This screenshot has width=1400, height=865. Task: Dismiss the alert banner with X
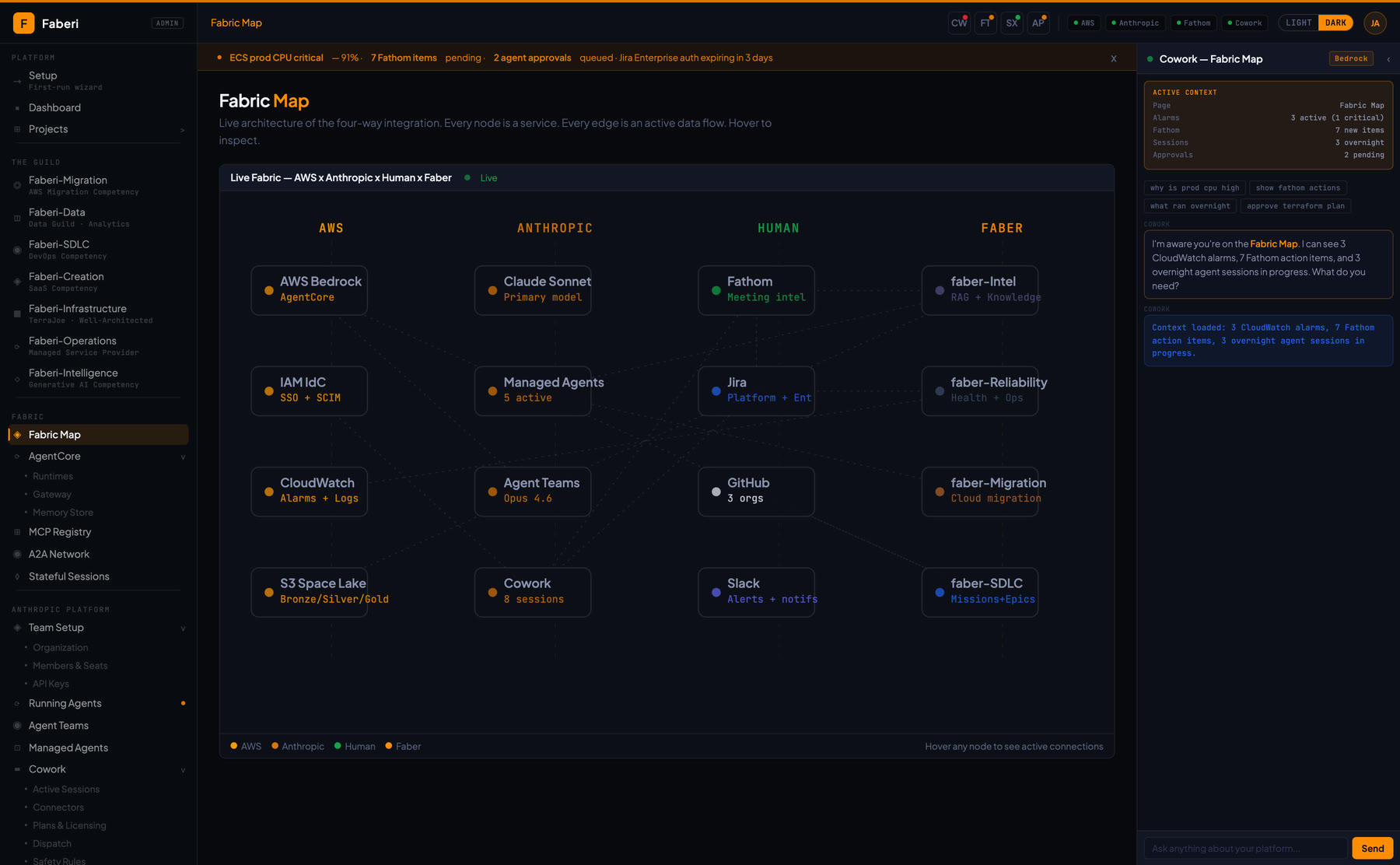(1114, 58)
